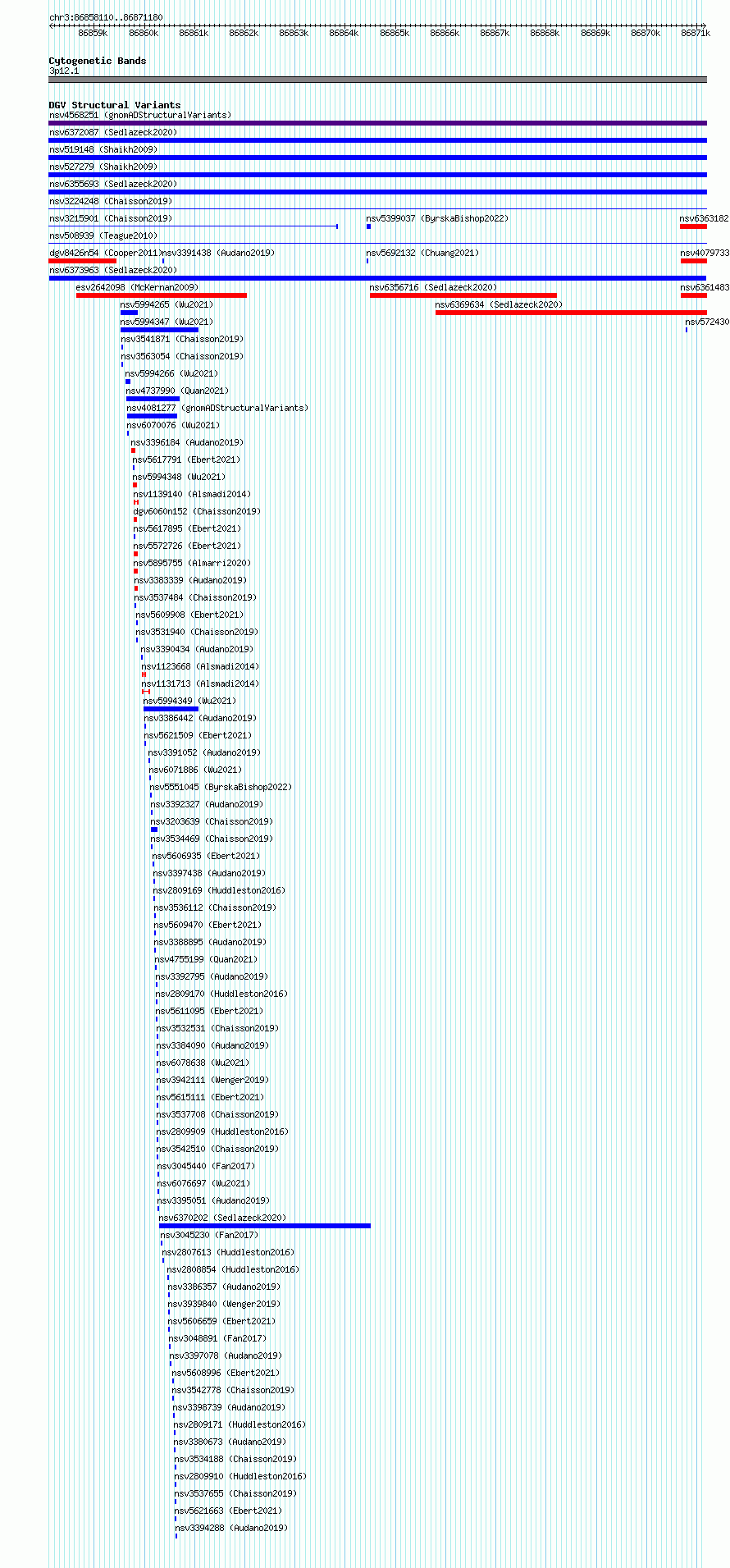Open variant nsv5621663 (Ebert2021) label
730x1568 pixels.
(229, 1511)
